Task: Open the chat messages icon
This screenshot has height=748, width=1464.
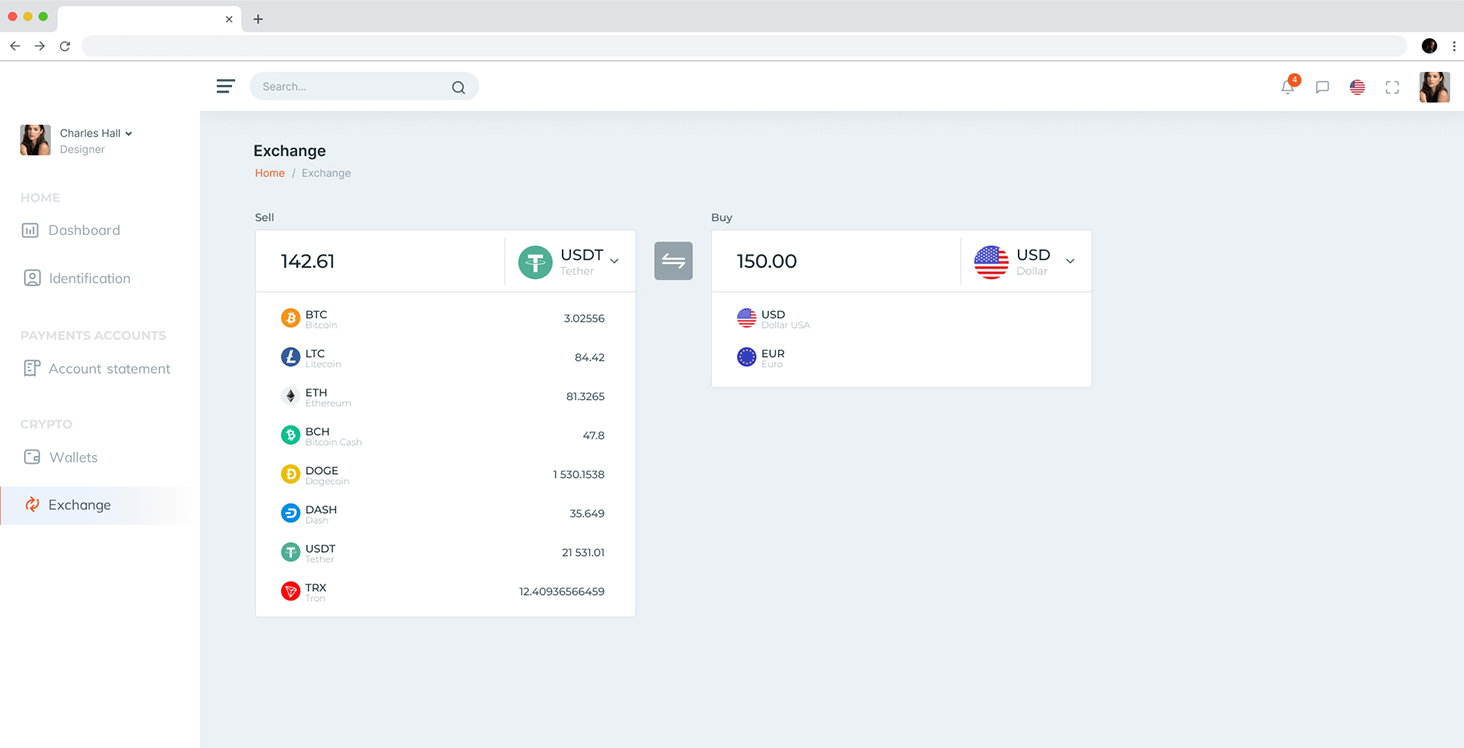Action: 1322,87
